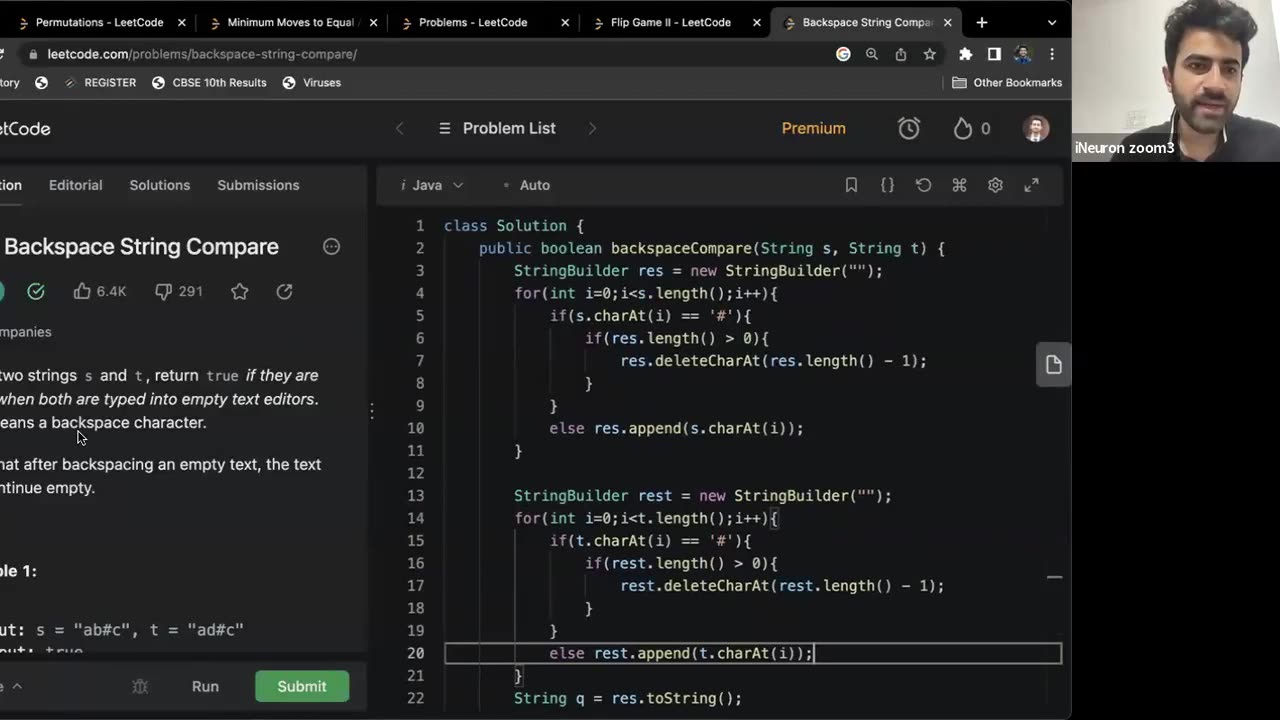The image size is (1280, 720).
Task: Open the notes icon at editor edge
Action: 1053,365
